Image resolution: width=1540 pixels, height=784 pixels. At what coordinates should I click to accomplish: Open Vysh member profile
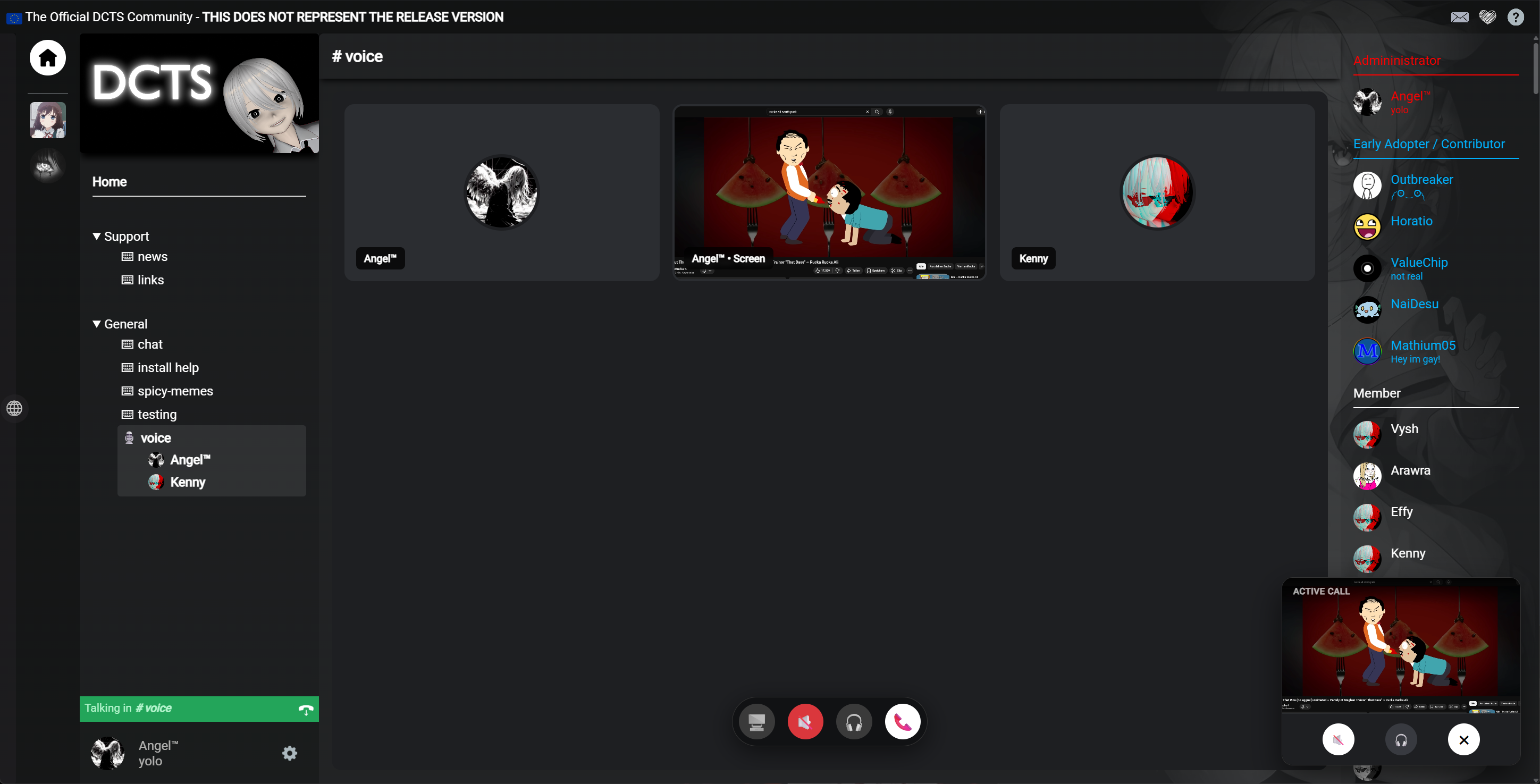1435,434
